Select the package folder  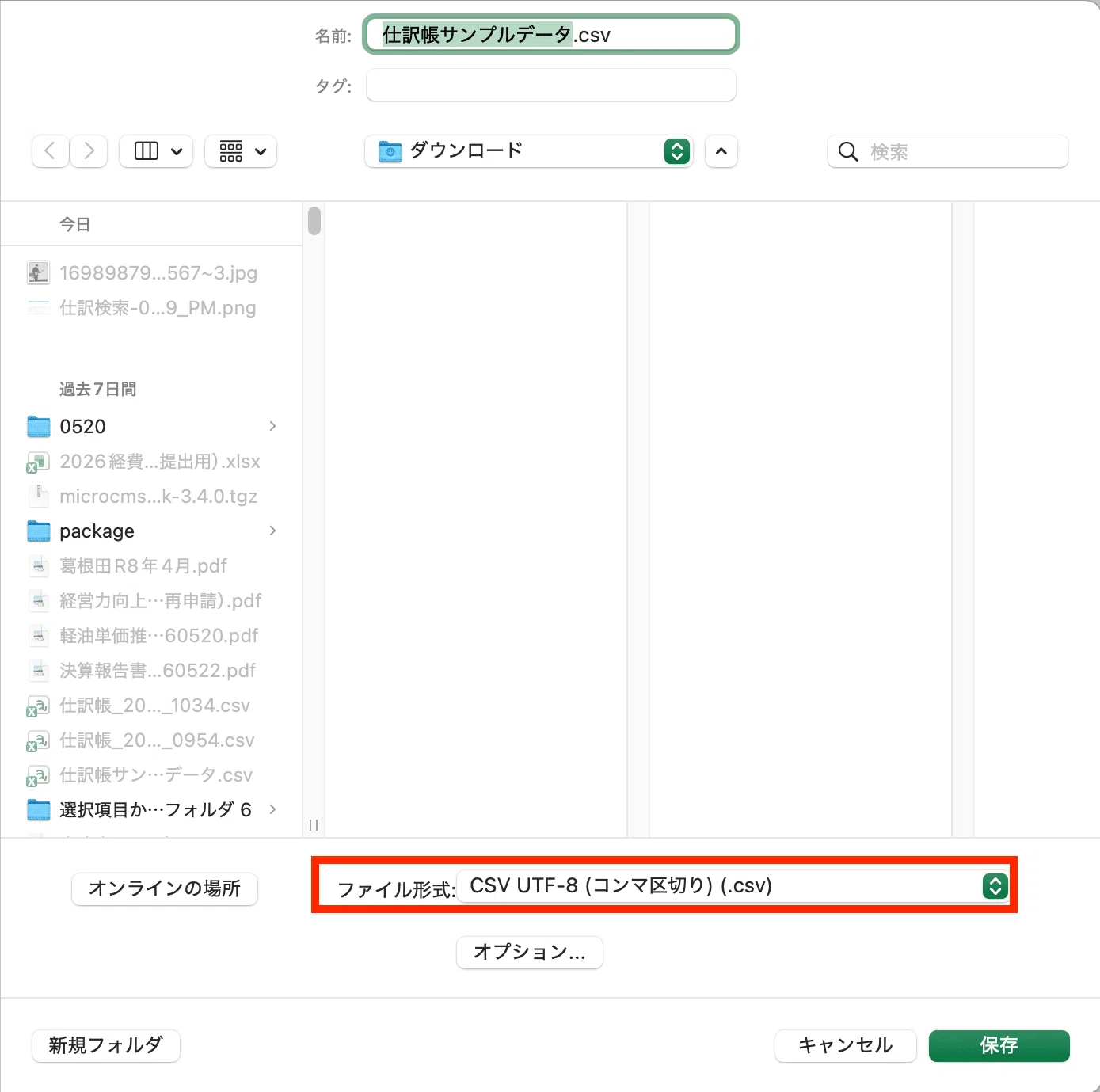click(151, 531)
